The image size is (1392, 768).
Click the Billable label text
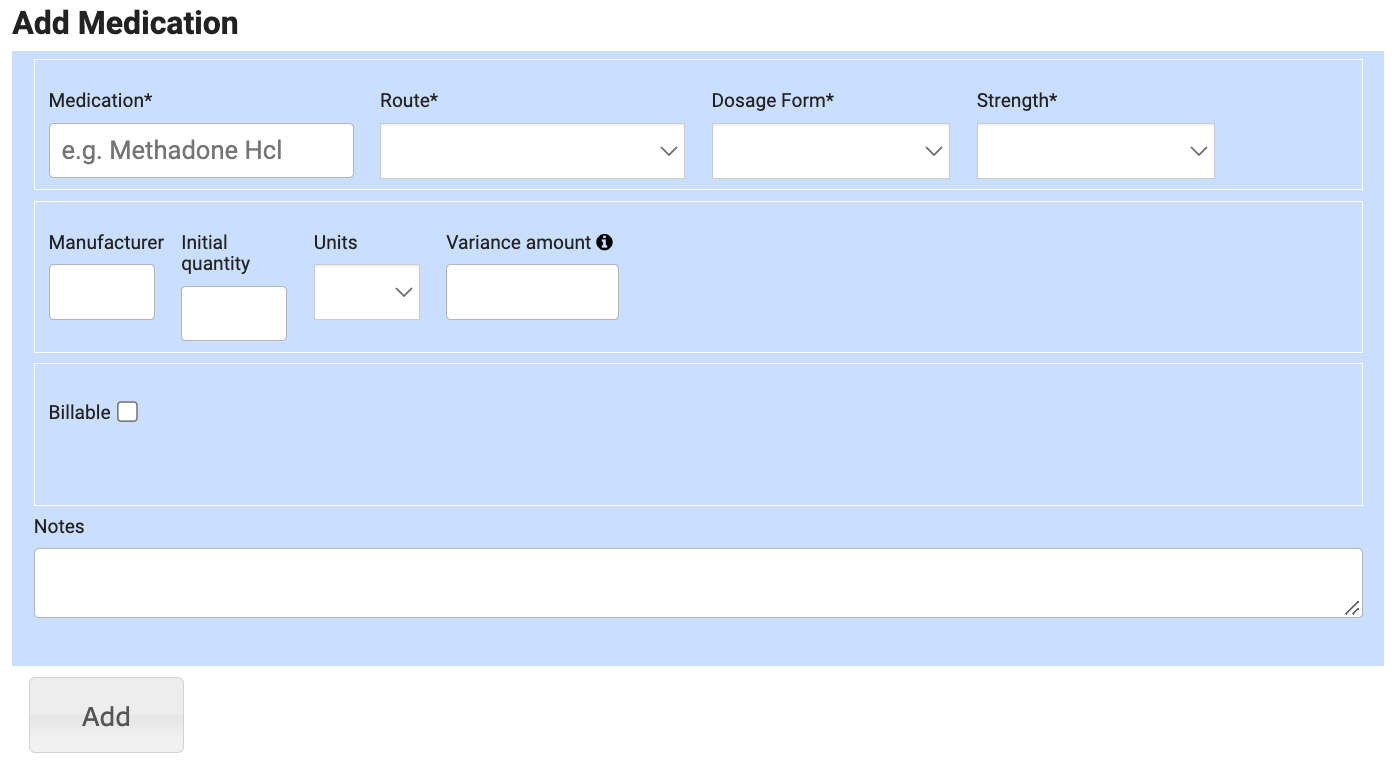pyautogui.click(x=79, y=412)
